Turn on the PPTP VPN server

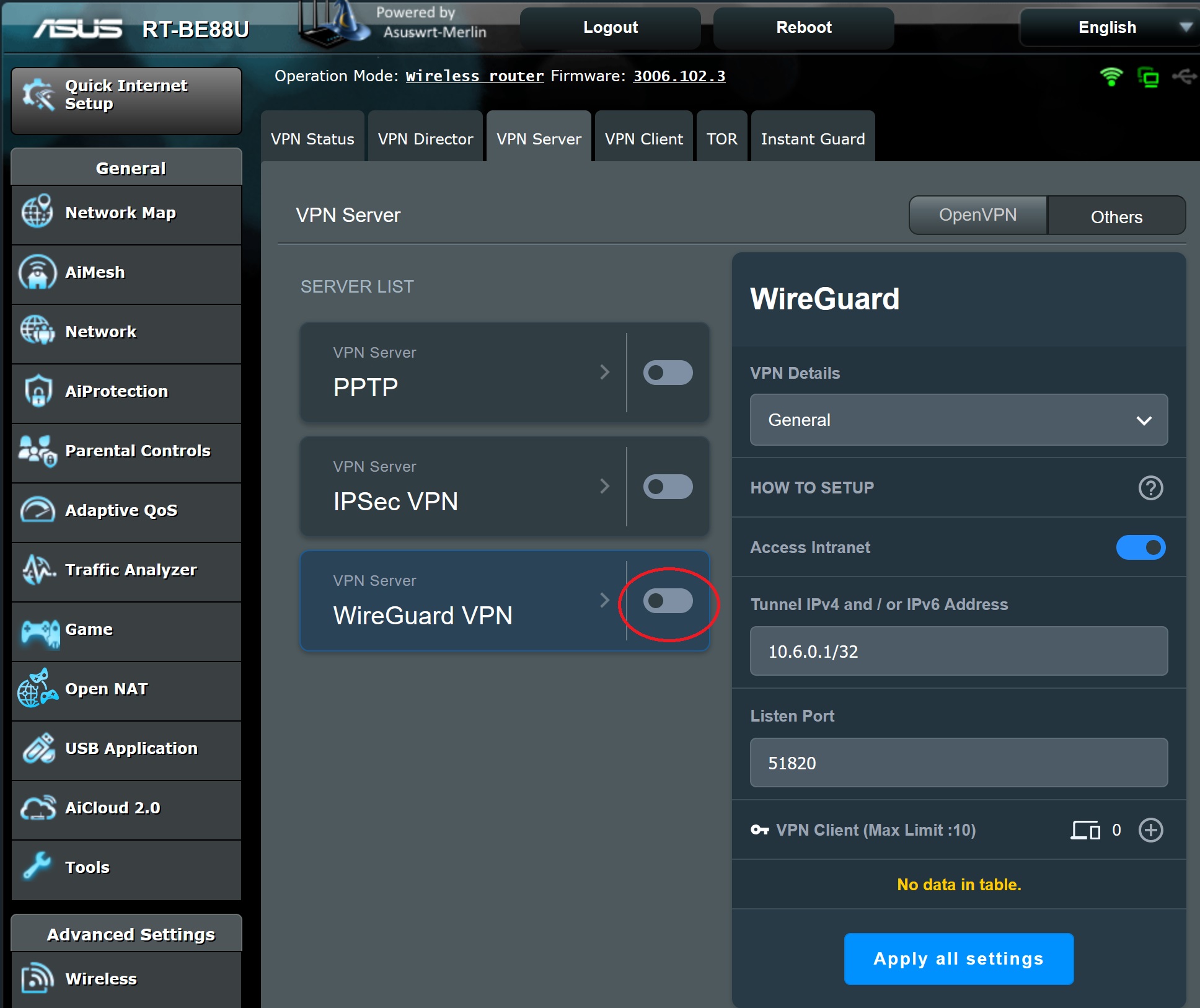tap(668, 372)
